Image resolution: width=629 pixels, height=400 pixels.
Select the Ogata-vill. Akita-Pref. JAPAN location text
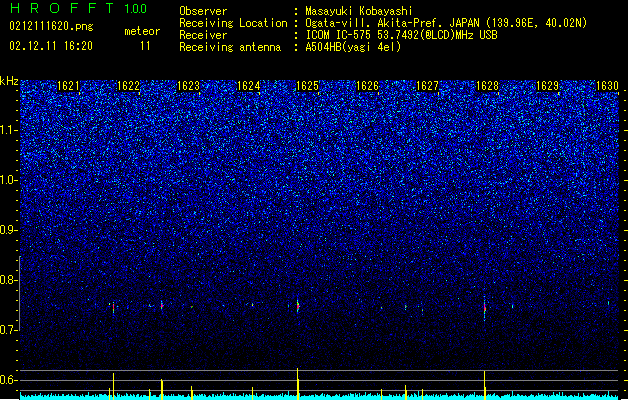pyautogui.click(x=446, y=23)
